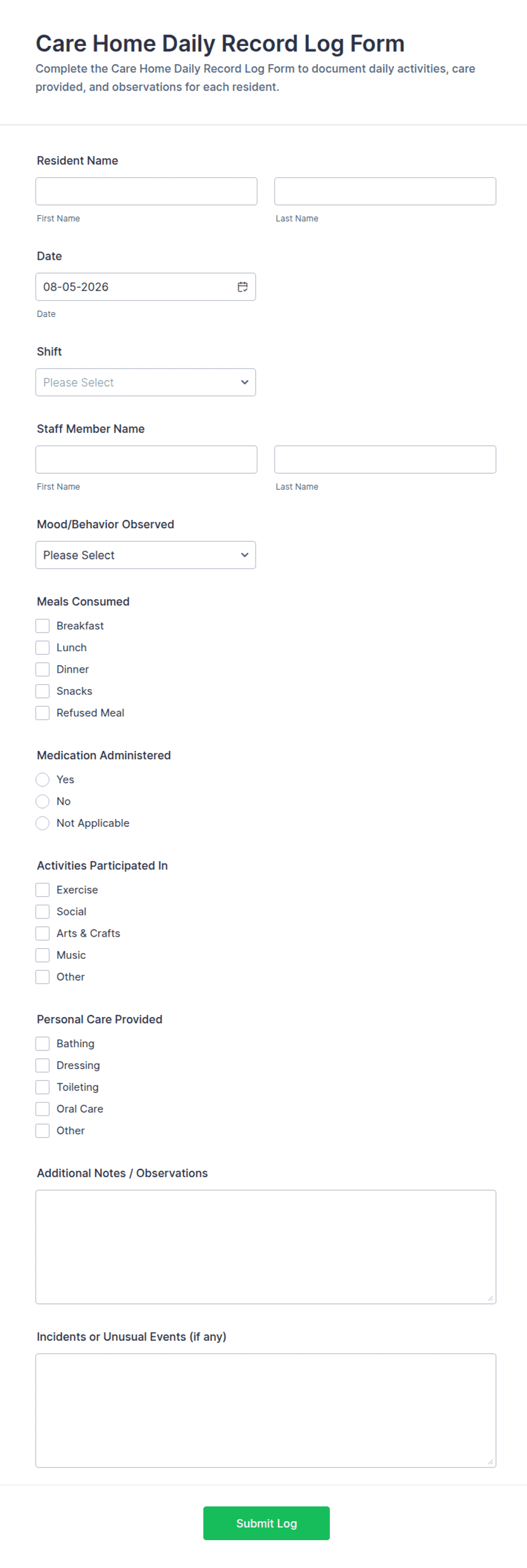Enable the Arts & Crafts activity checkbox
527x1568 pixels.
tap(42, 933)
